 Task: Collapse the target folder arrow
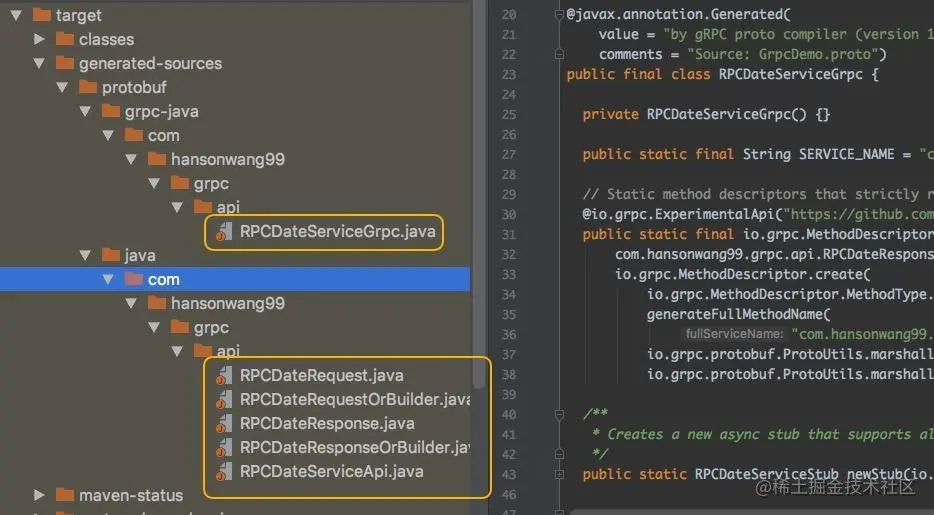16,15
